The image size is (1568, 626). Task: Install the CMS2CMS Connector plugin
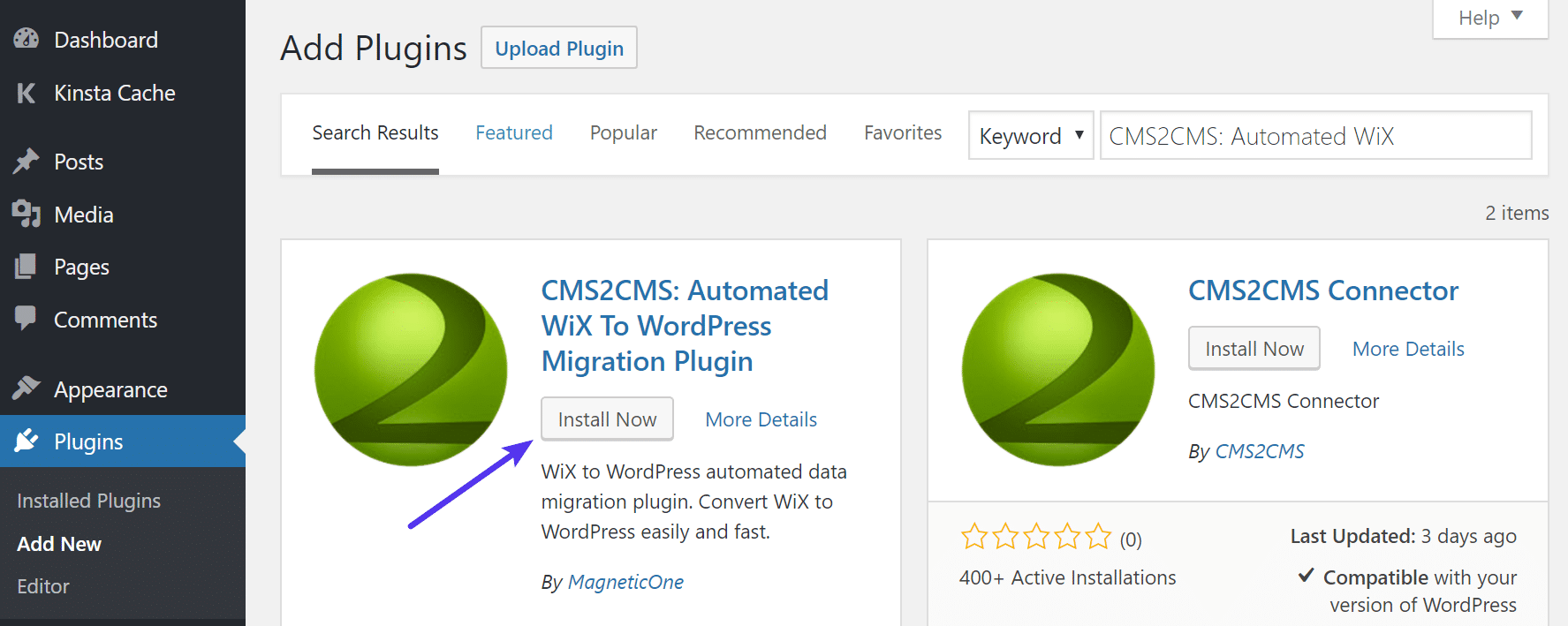(x=1254, y=349)
